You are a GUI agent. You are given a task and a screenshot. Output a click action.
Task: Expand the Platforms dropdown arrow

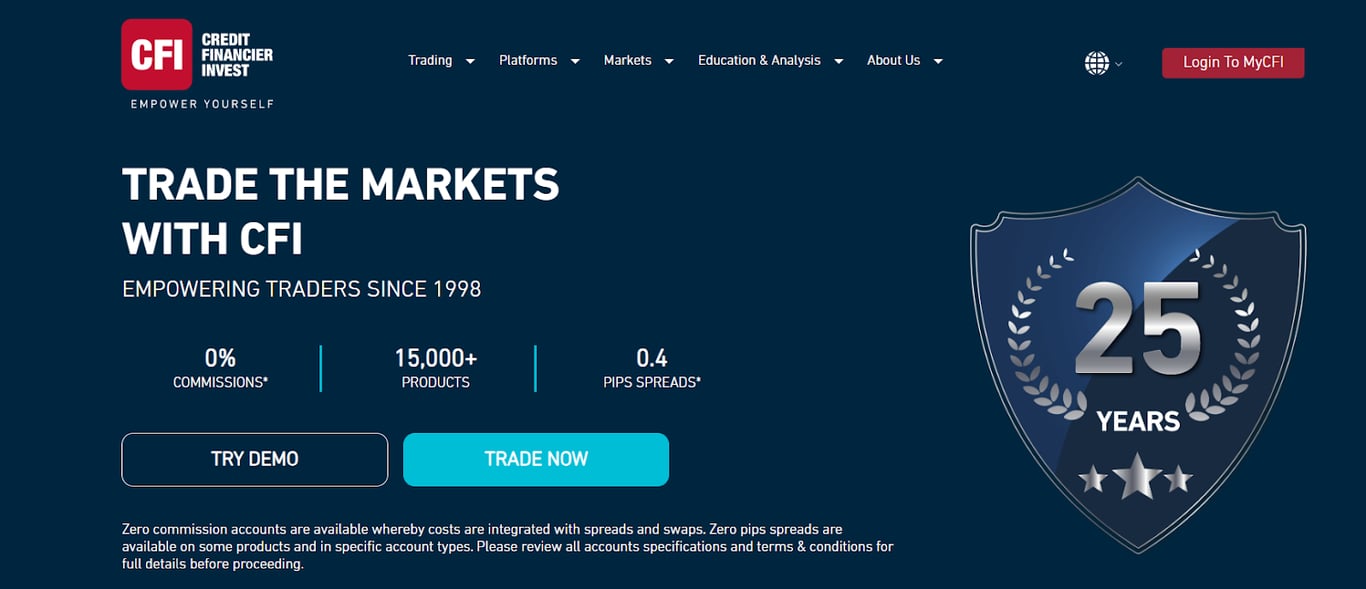click(575, 61)
